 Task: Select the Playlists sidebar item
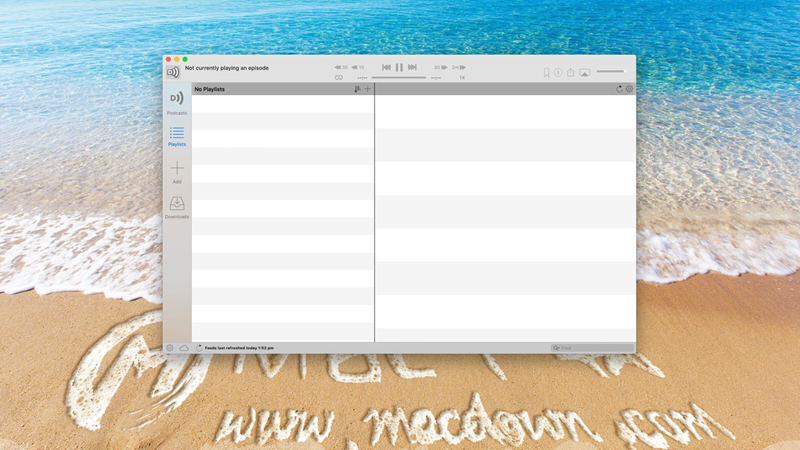[x=177, y=137]
